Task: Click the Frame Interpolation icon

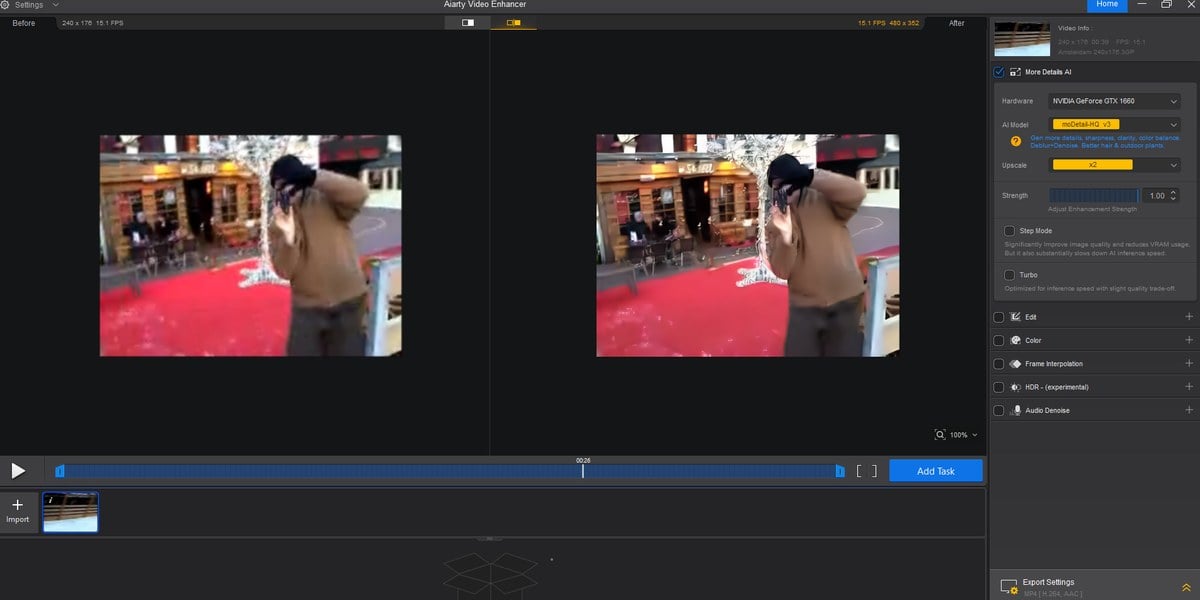Action: pos(1015,364)
